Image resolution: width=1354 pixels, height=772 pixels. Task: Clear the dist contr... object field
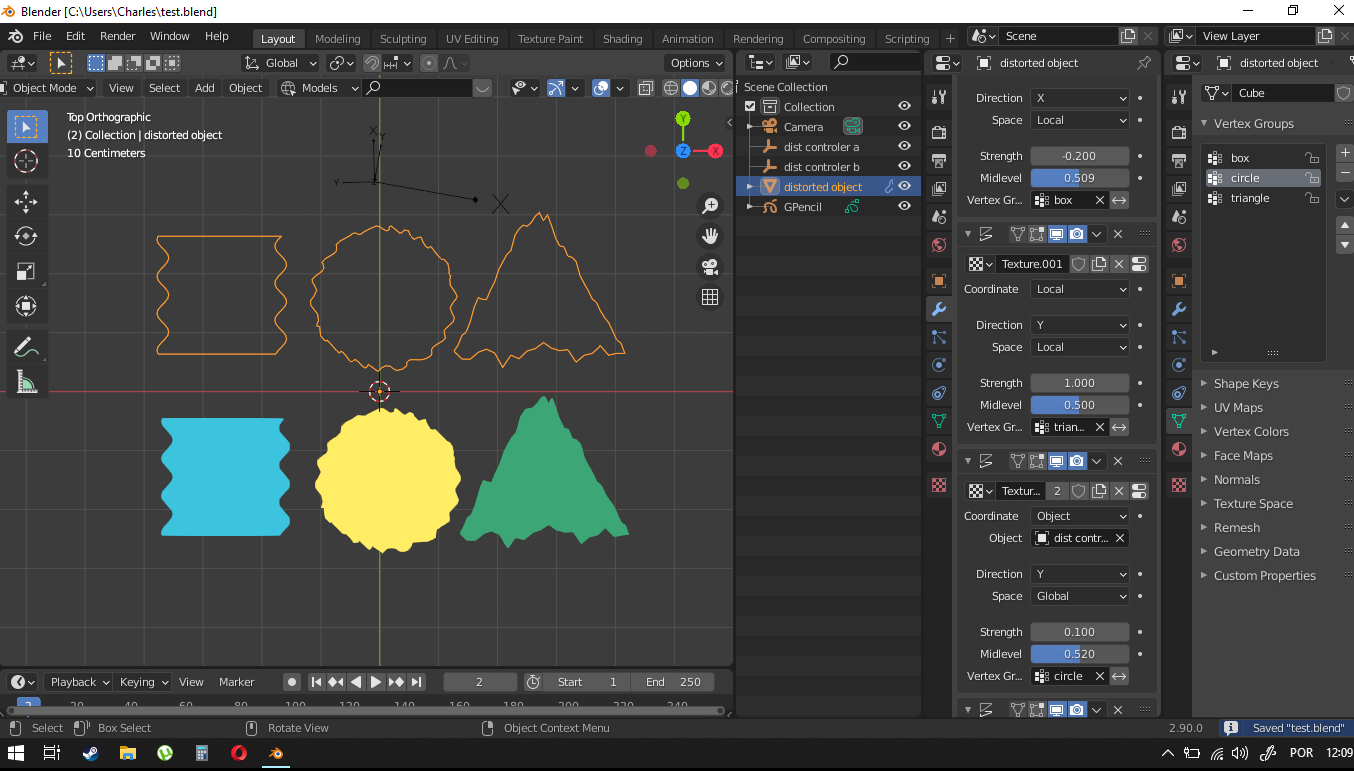1120,538
